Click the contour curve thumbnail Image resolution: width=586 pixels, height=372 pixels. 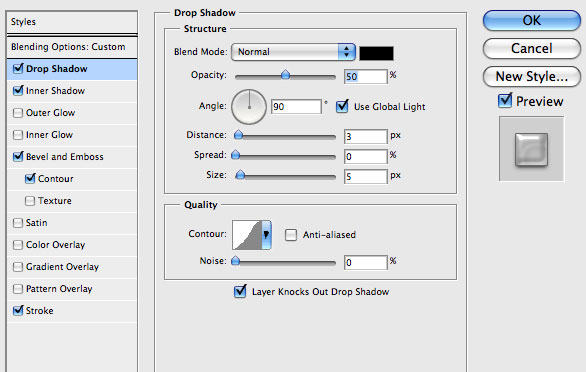pyautogui.click(x=247, y=235)
